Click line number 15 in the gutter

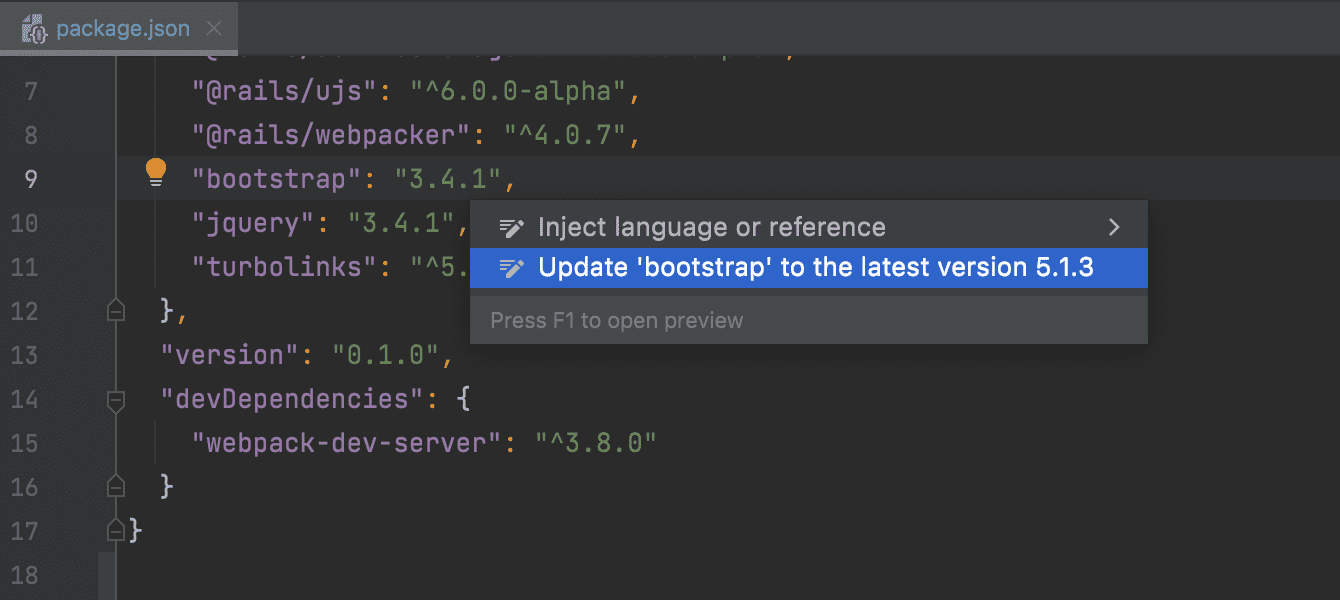tap(23, 443)
